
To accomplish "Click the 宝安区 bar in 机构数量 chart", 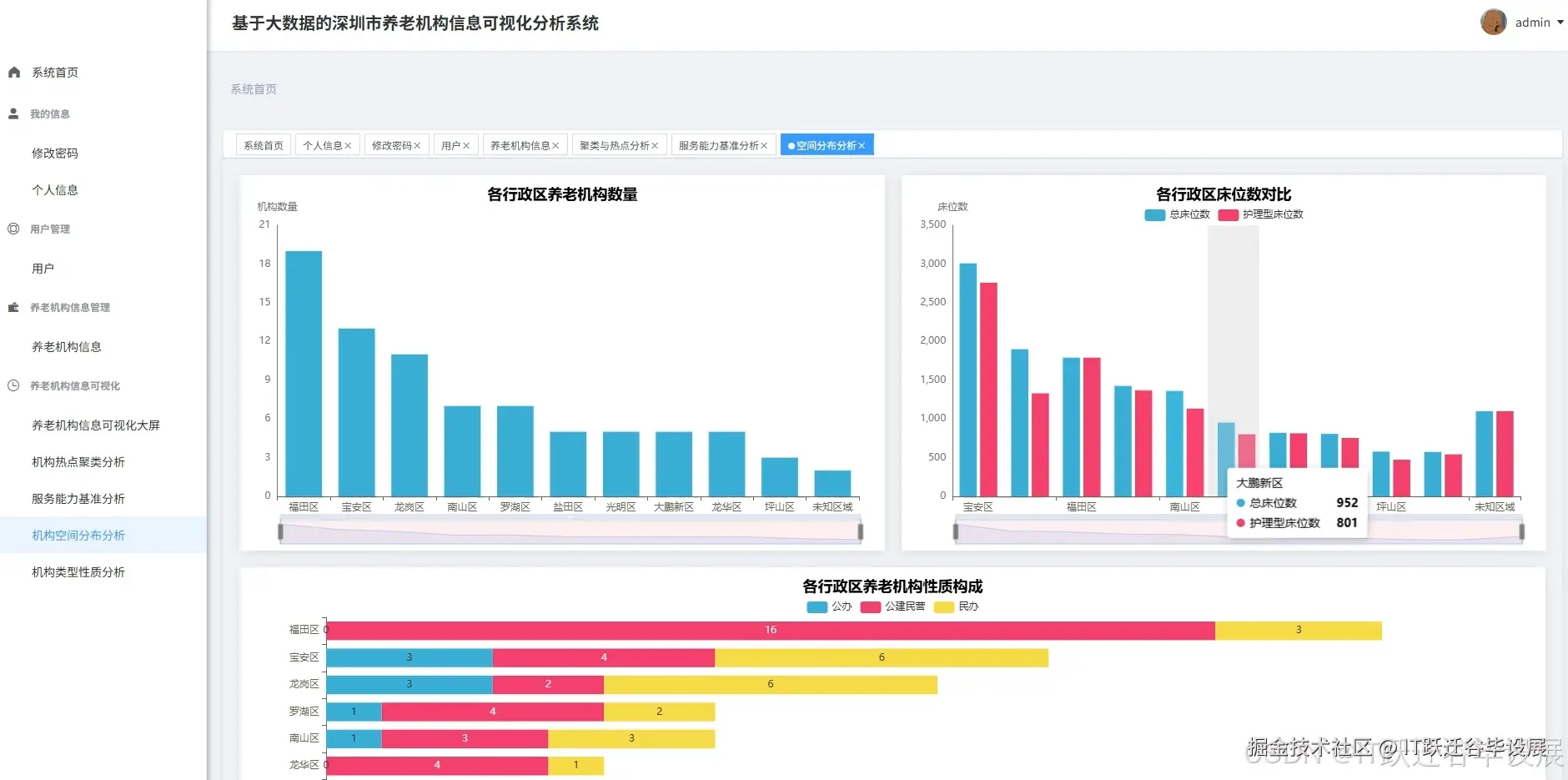I will (356, 412).
